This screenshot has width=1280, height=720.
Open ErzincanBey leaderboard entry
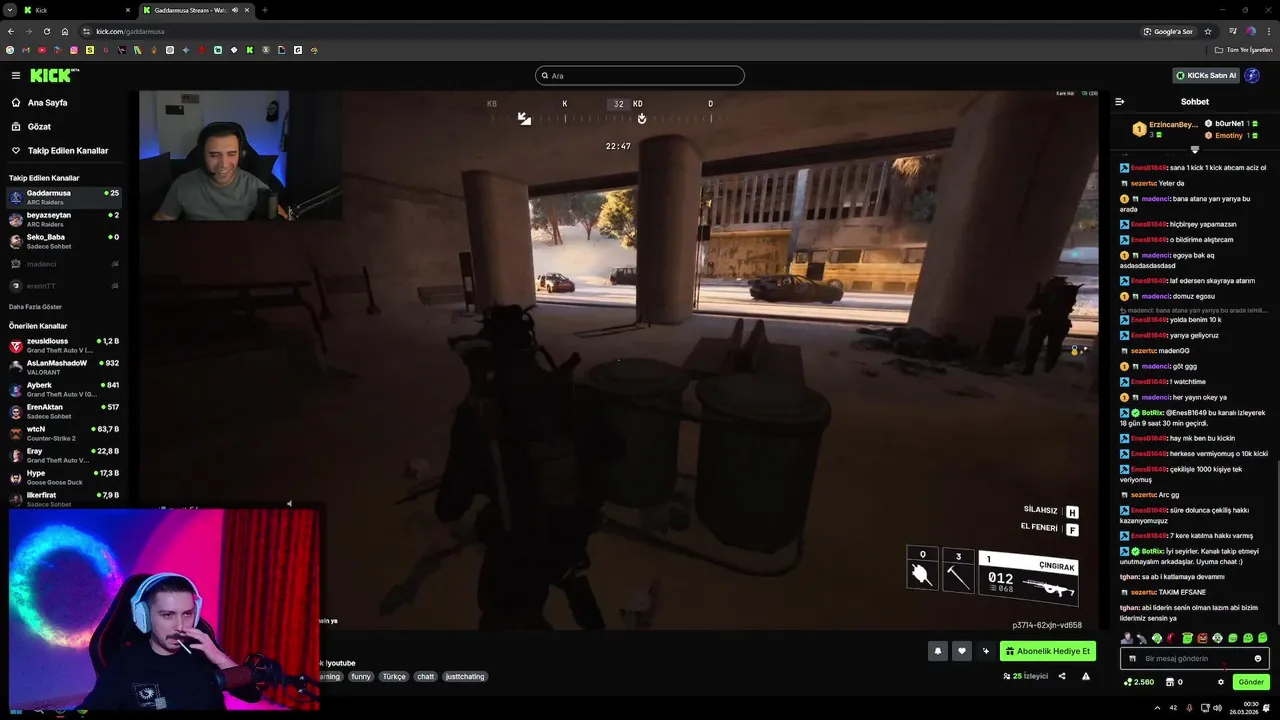[x=1166, y=129]
